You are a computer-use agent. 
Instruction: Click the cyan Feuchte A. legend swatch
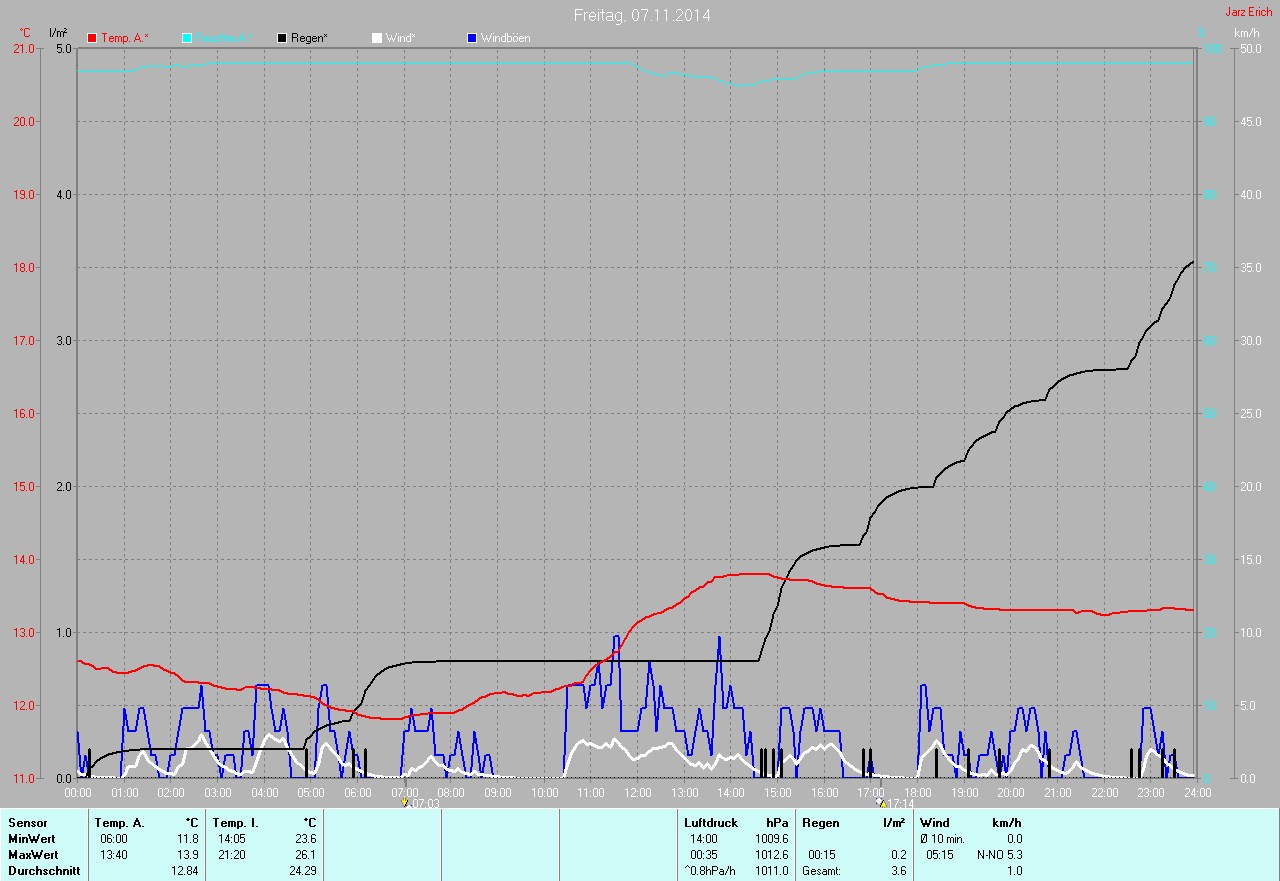coord(187,38)
